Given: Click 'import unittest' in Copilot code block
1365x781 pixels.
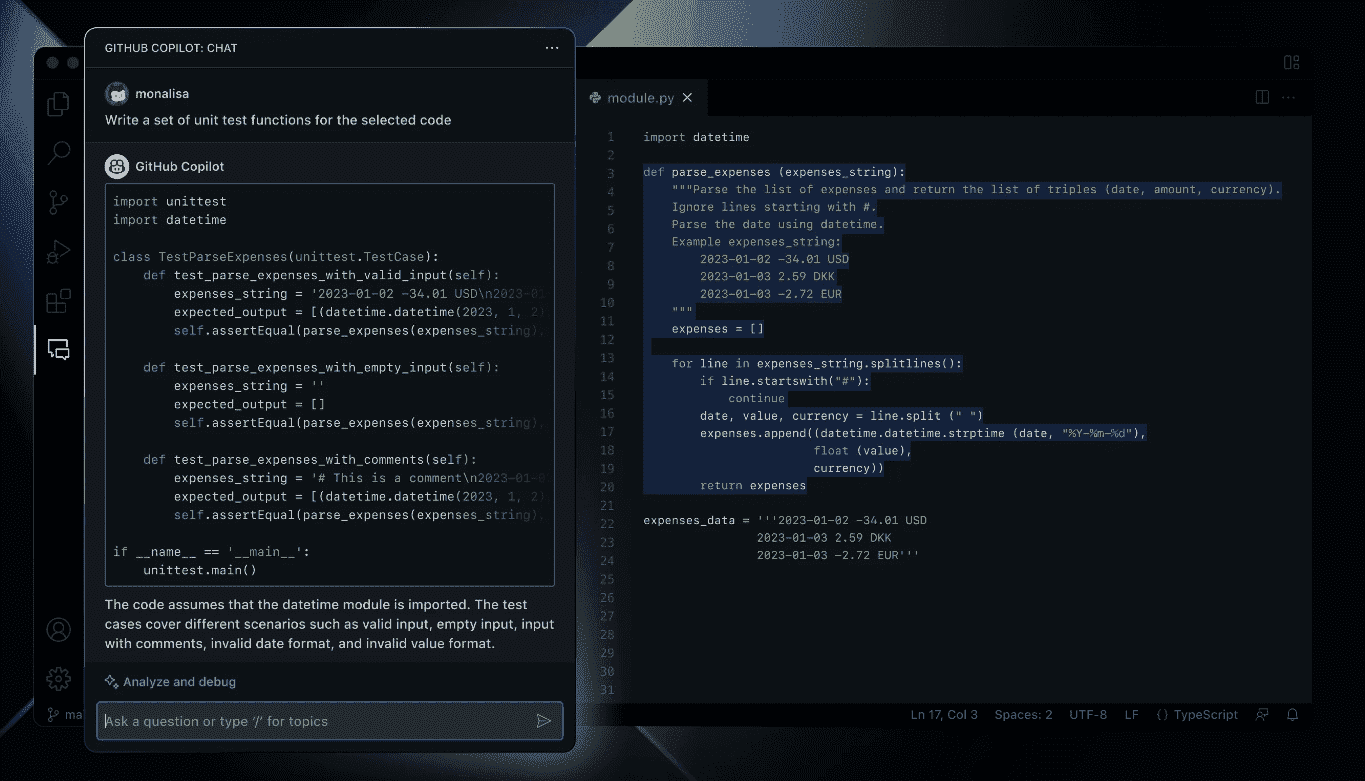Looking at the screenshot, I should point(169,202).
